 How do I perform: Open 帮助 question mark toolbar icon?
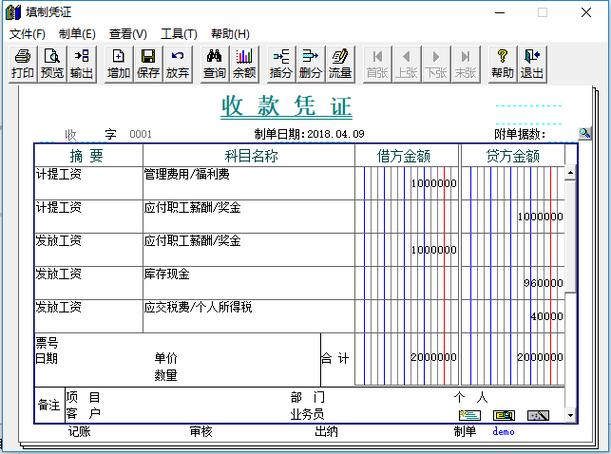(502, 64)
